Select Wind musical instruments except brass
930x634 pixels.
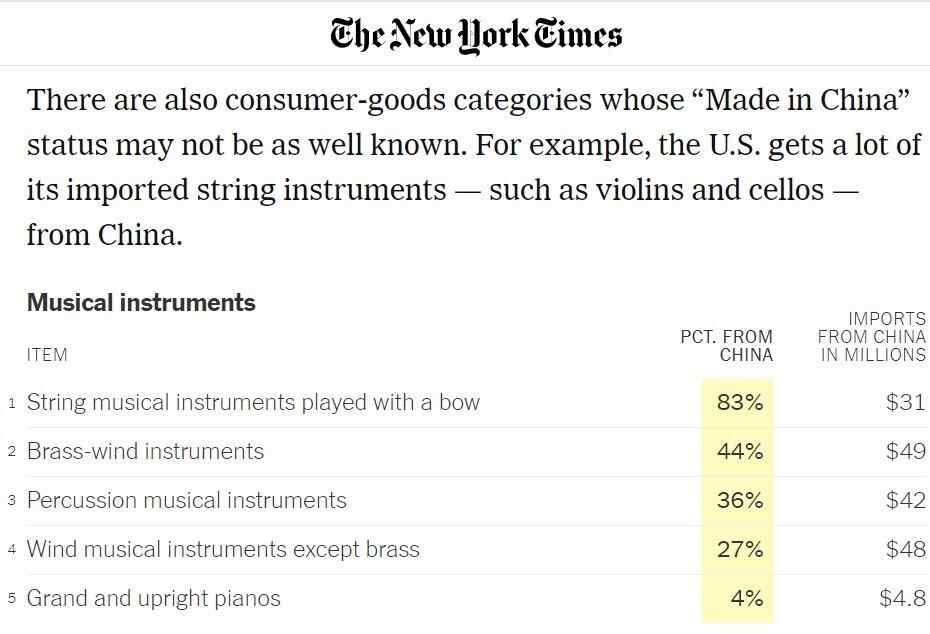[223, 549]
